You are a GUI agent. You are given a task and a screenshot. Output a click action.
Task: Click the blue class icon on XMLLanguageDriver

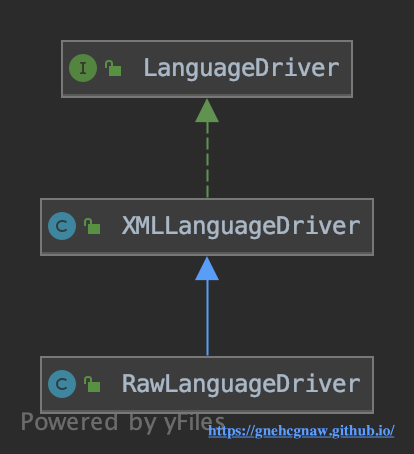point(62,226)
